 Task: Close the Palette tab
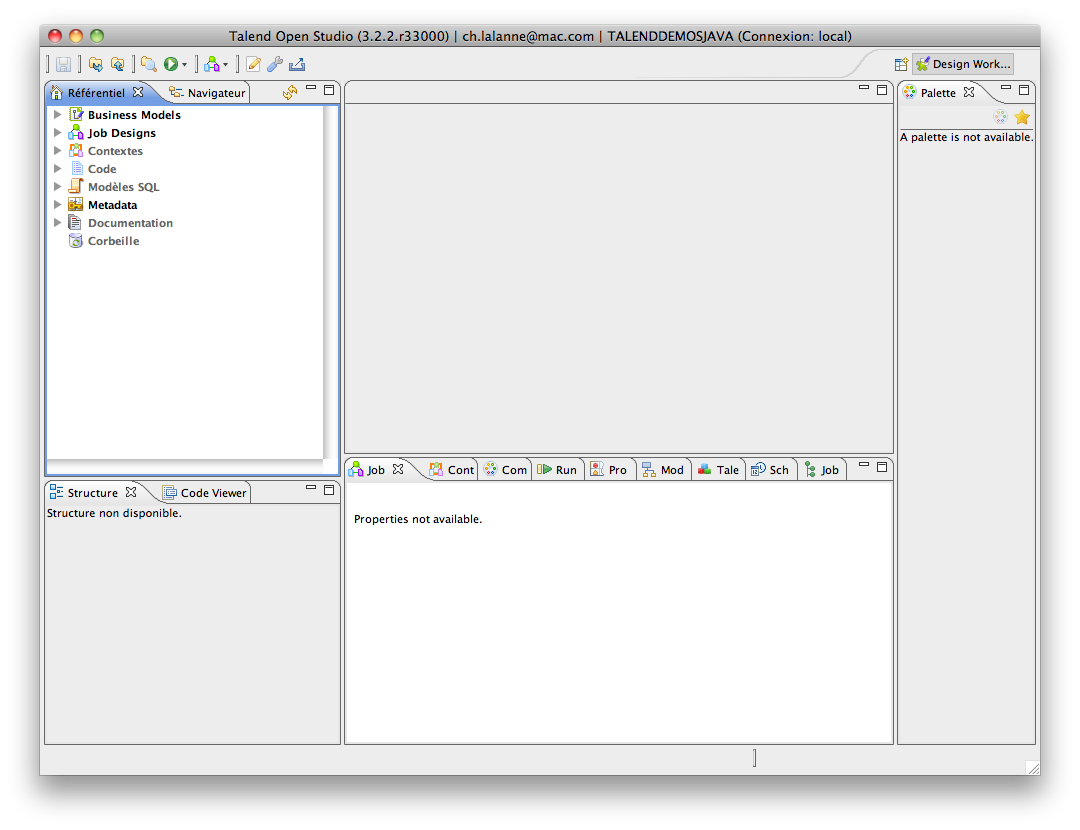pyautogui.click(x=968, y=92)
